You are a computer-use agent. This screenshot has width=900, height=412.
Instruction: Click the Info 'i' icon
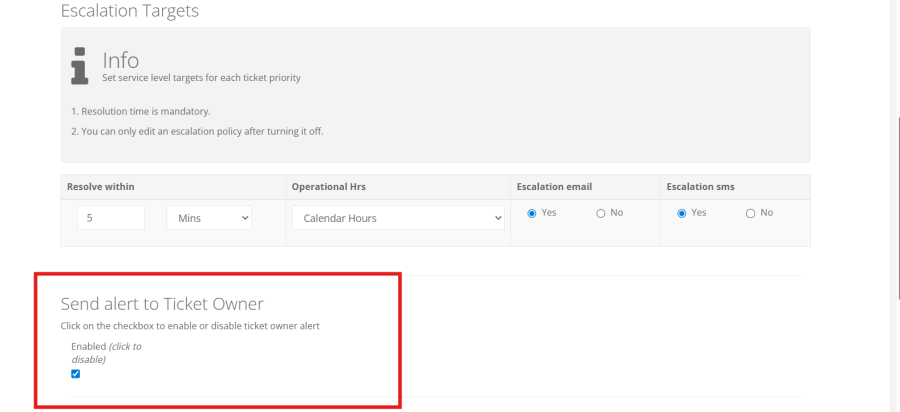tap(80, 65)
